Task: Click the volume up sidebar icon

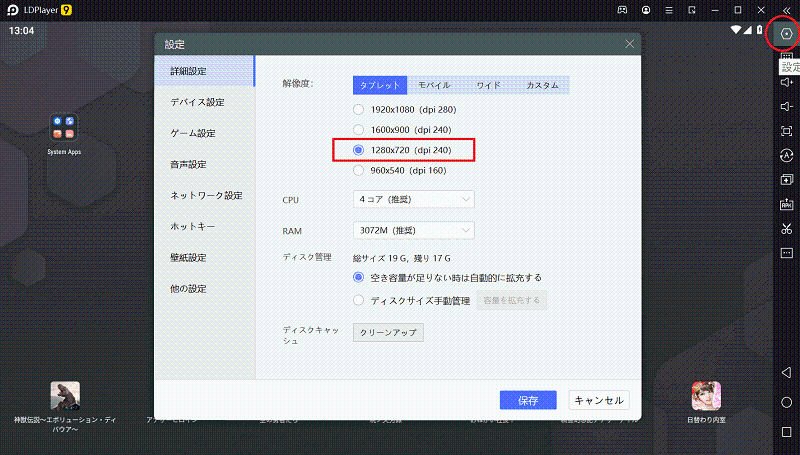Action: coord(786,82)
